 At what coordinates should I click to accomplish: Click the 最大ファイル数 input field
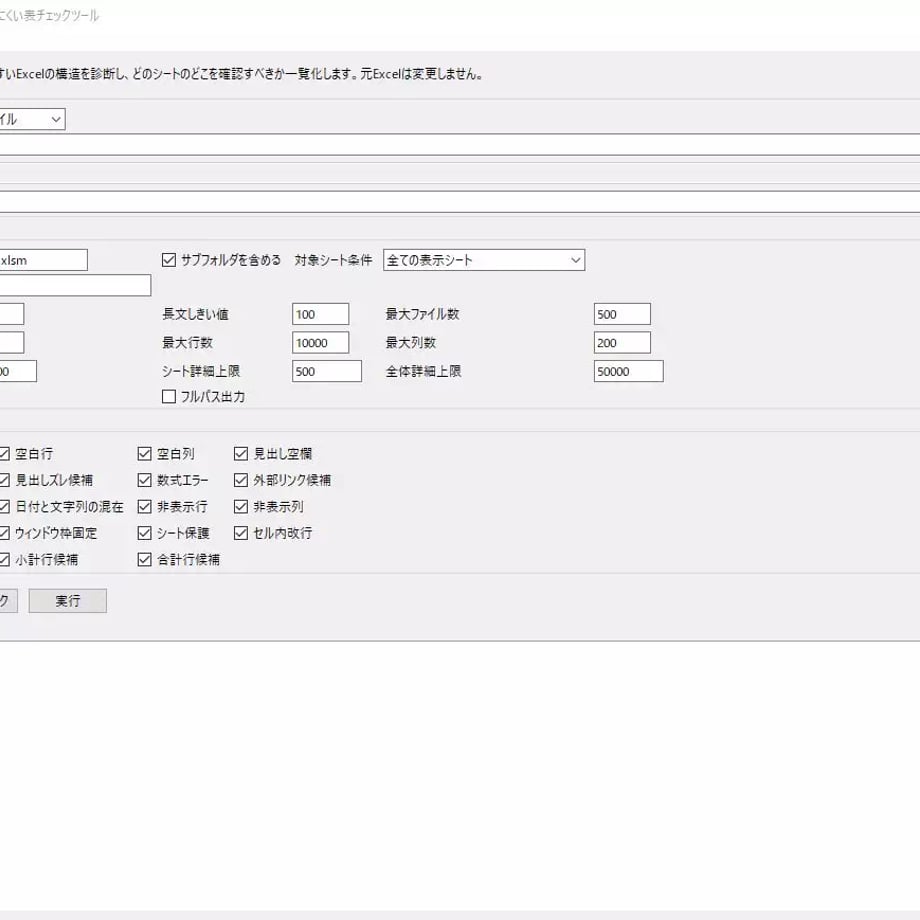point(622,314)
